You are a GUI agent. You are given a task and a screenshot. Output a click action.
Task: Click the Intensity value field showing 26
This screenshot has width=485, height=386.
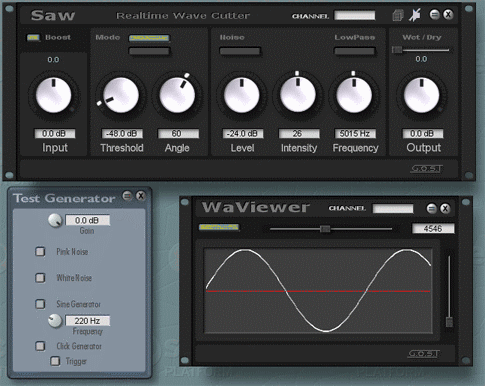pyautogui.click(x=299, y=134)
